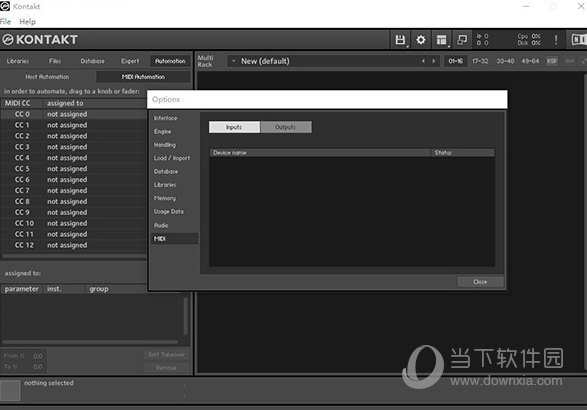
Task: Click the Set Takeover button
Action: coord(167,355)
